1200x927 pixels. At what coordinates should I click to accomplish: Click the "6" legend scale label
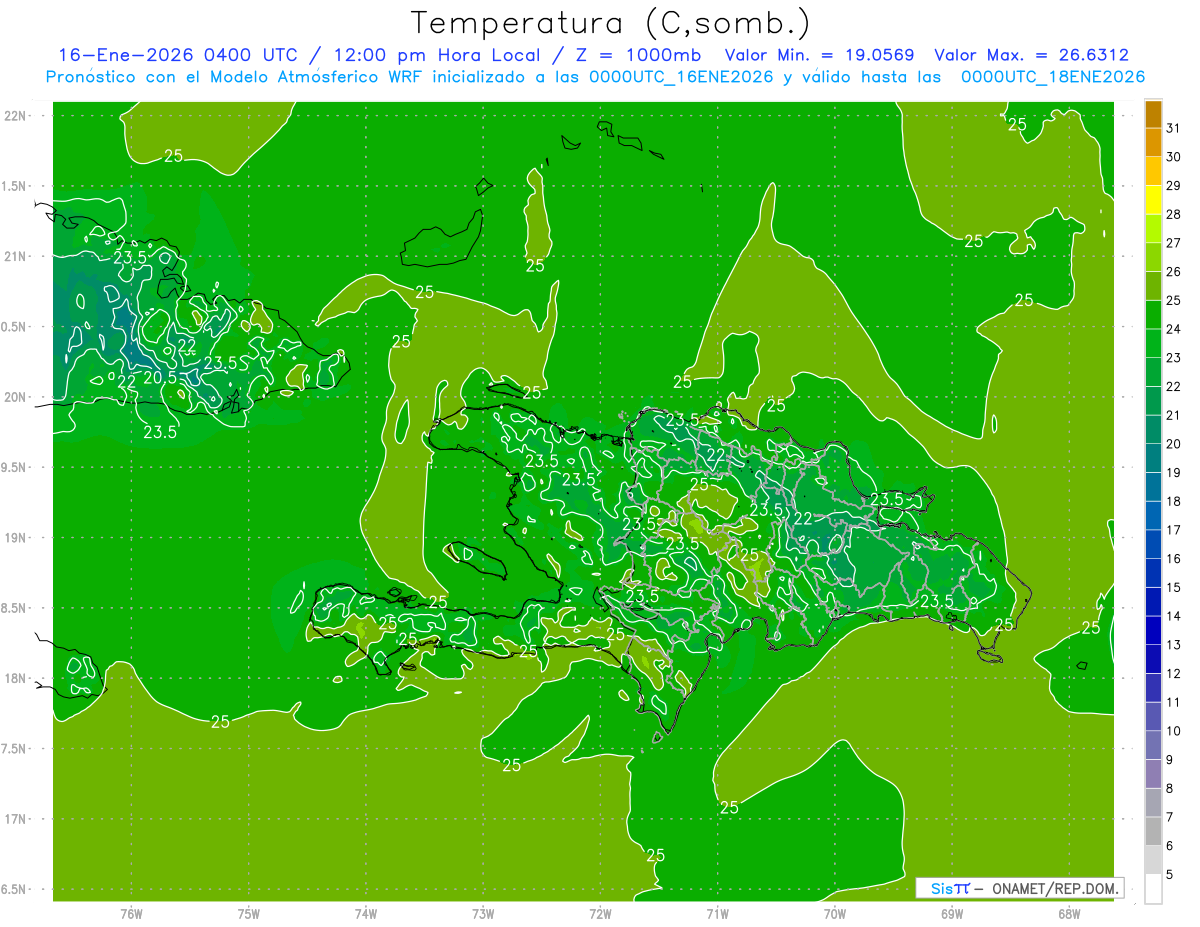click(x=1170, y=846)
